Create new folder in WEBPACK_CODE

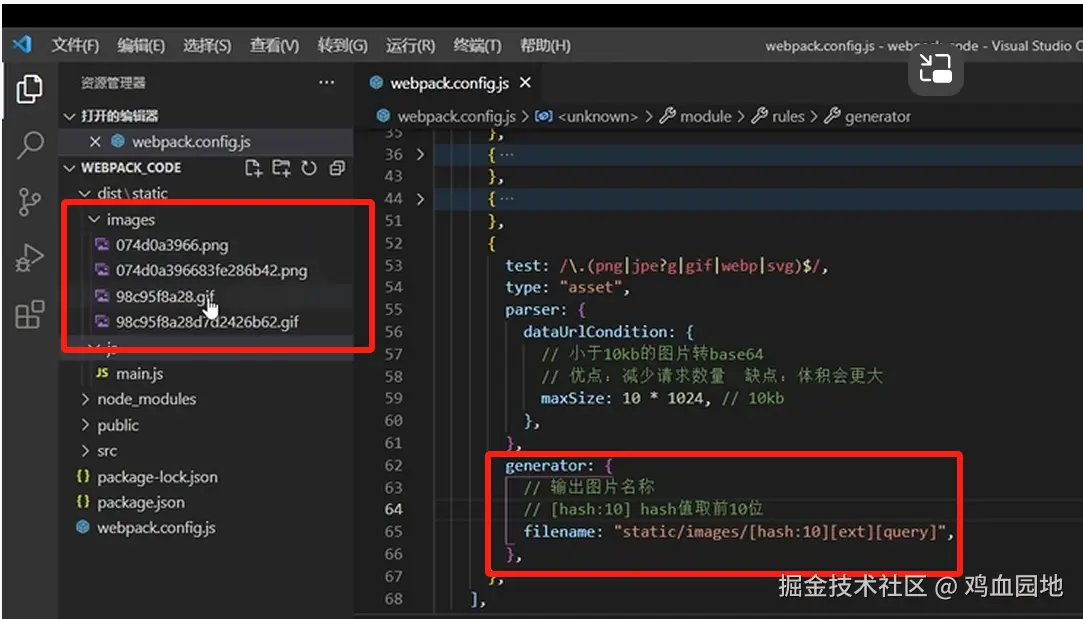pos(281,168)
